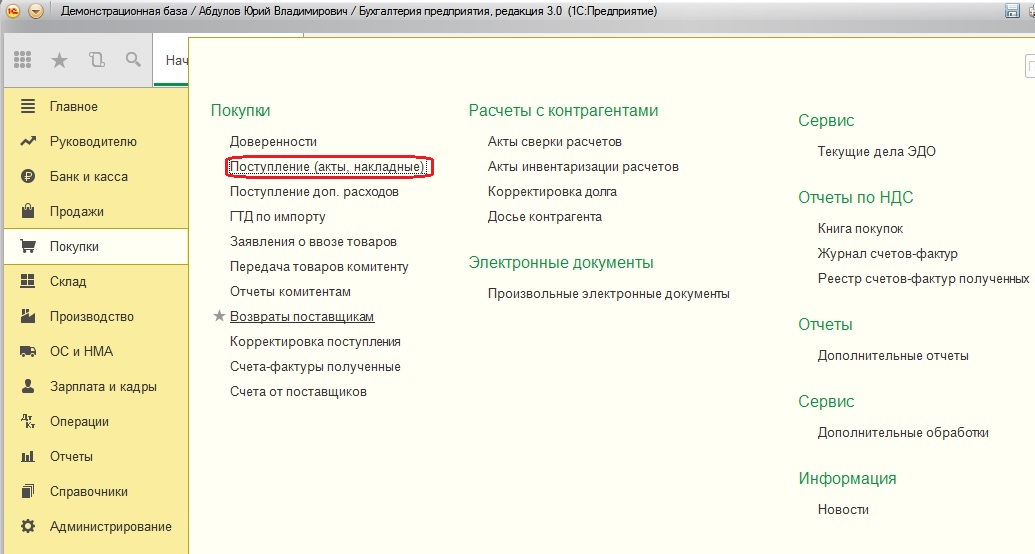This screenshot has width=1035, height=554.
Task: Click the Справочники books icon
Action: (x=28, y=491)
